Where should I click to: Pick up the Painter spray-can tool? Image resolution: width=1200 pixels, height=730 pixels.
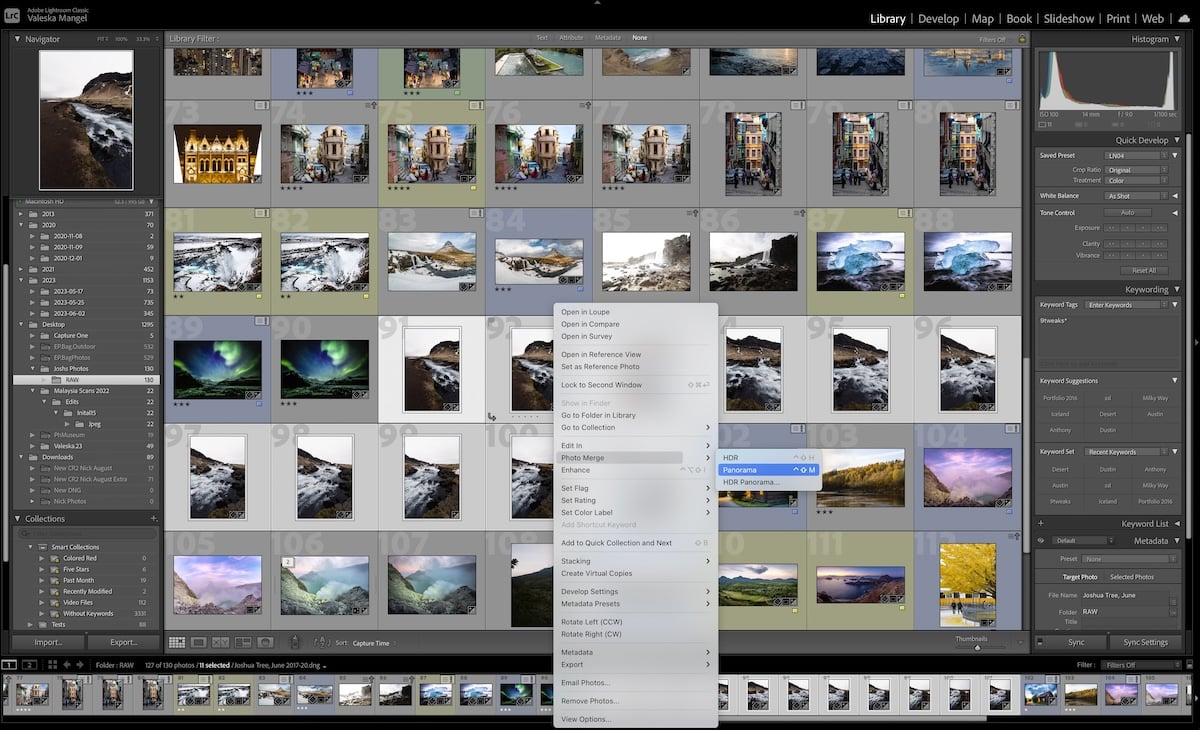point(295,643)
